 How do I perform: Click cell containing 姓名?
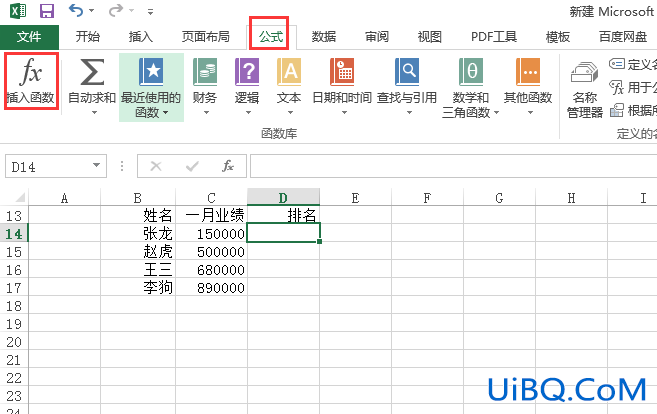138,215
